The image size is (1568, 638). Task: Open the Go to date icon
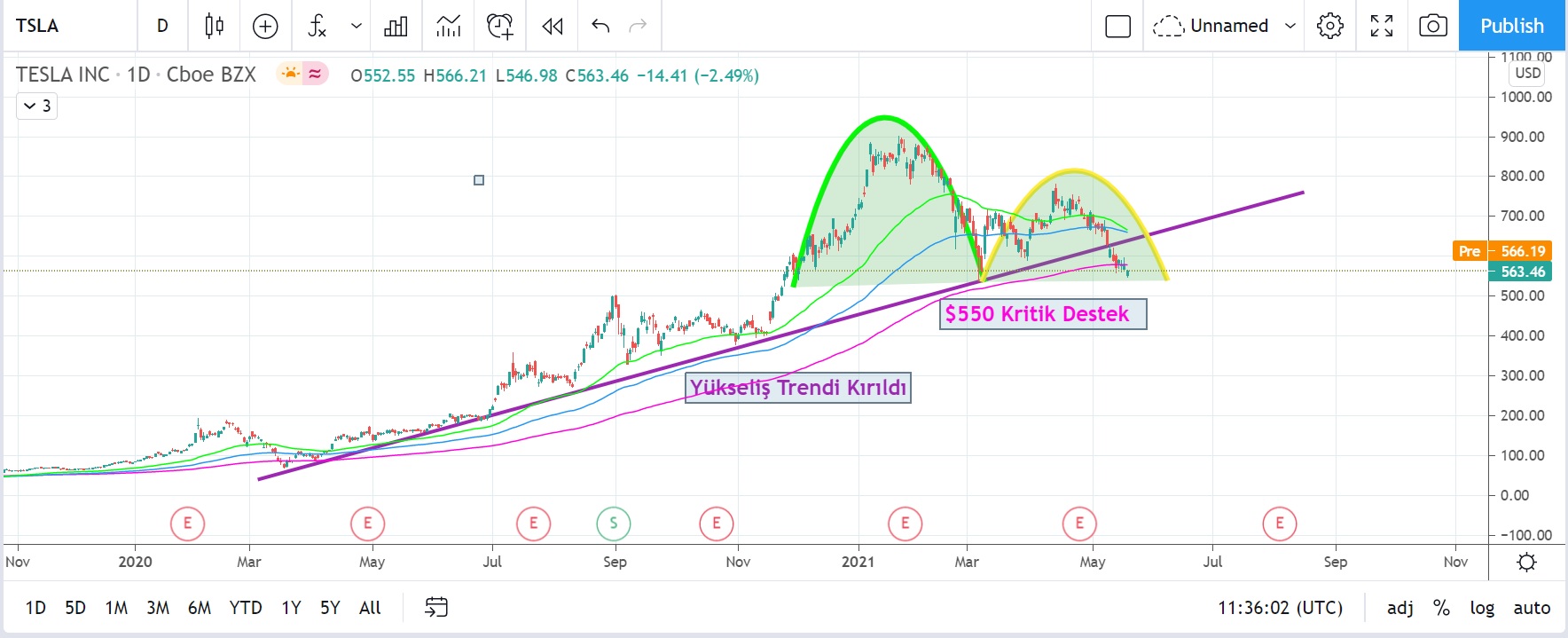[x=436, y=608]
